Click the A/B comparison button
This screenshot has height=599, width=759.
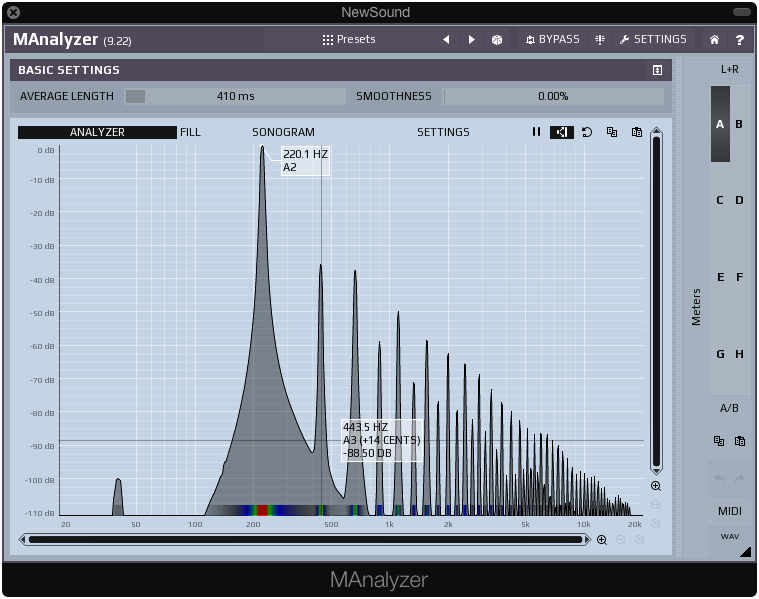tap(729, 408)
